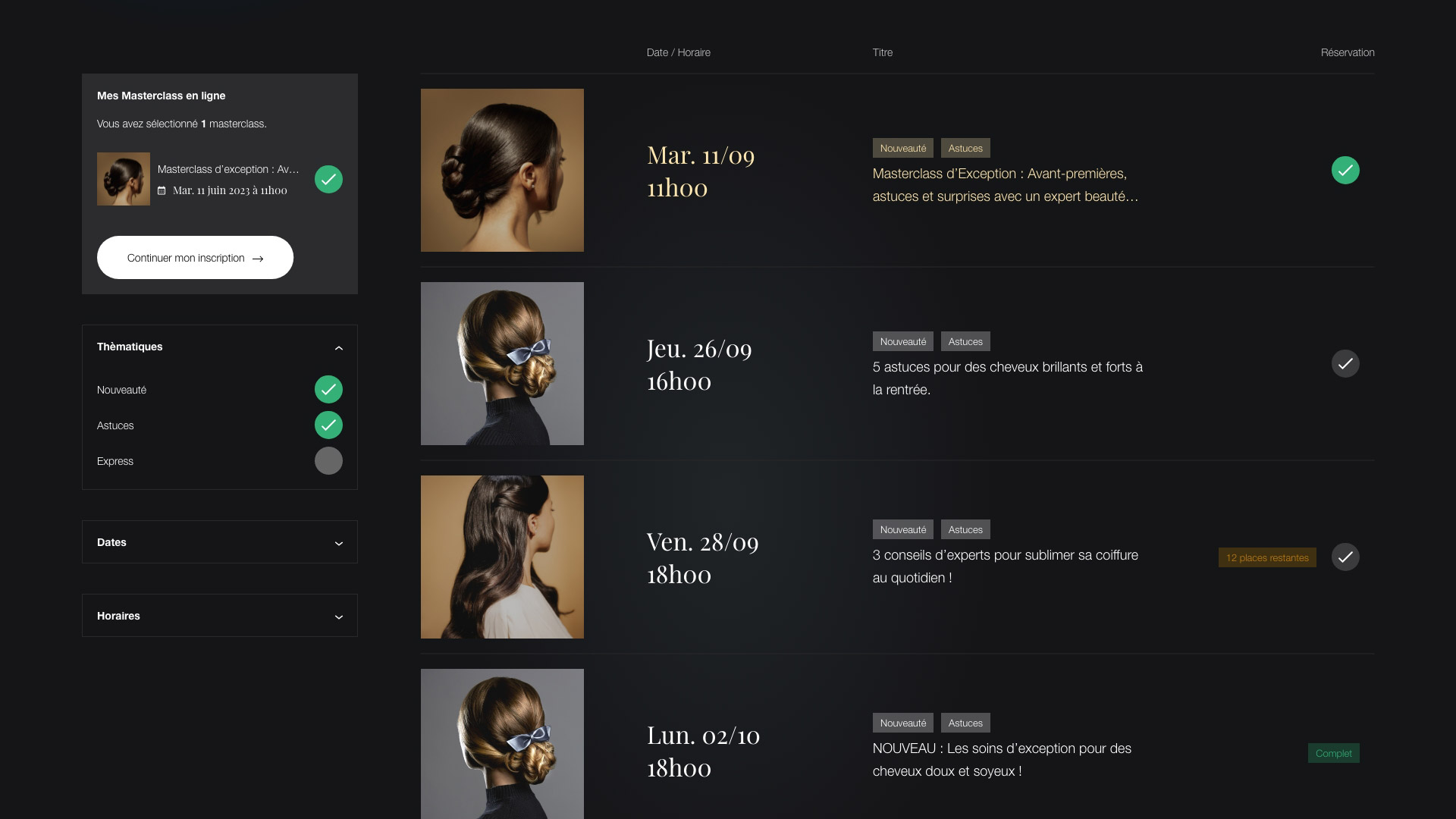The width and height of the screenshot is (1456, 819).
Task: Toggle the Astuces theme filter
Action: (x=328, y=425)
